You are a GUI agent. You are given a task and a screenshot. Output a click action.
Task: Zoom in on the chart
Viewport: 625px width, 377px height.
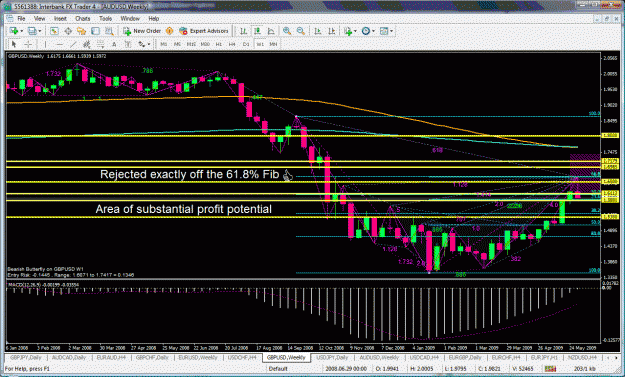coord(287,31)
